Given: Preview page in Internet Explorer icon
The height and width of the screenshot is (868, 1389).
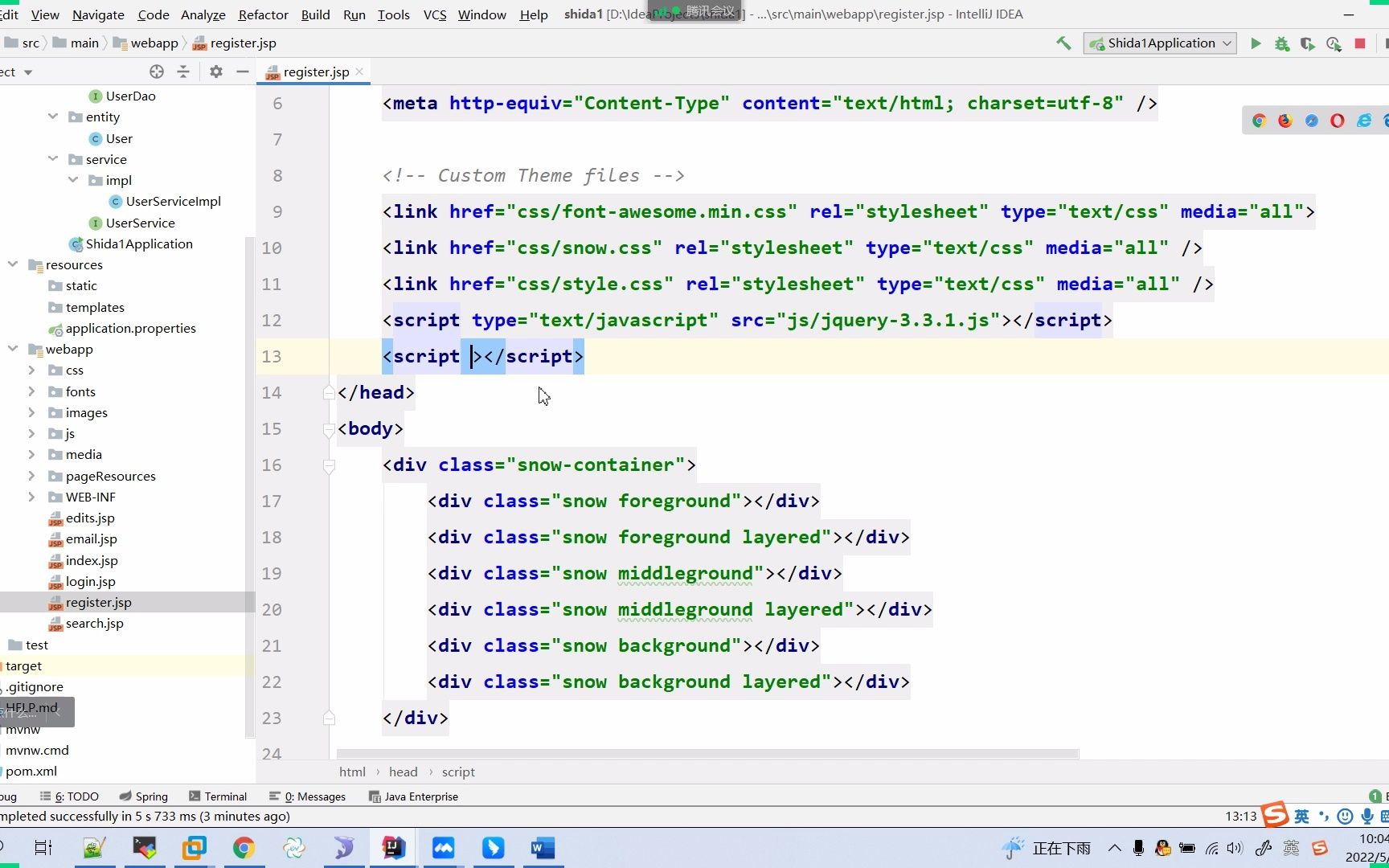Looking at the screenshot, I should tap(1364, 121).
